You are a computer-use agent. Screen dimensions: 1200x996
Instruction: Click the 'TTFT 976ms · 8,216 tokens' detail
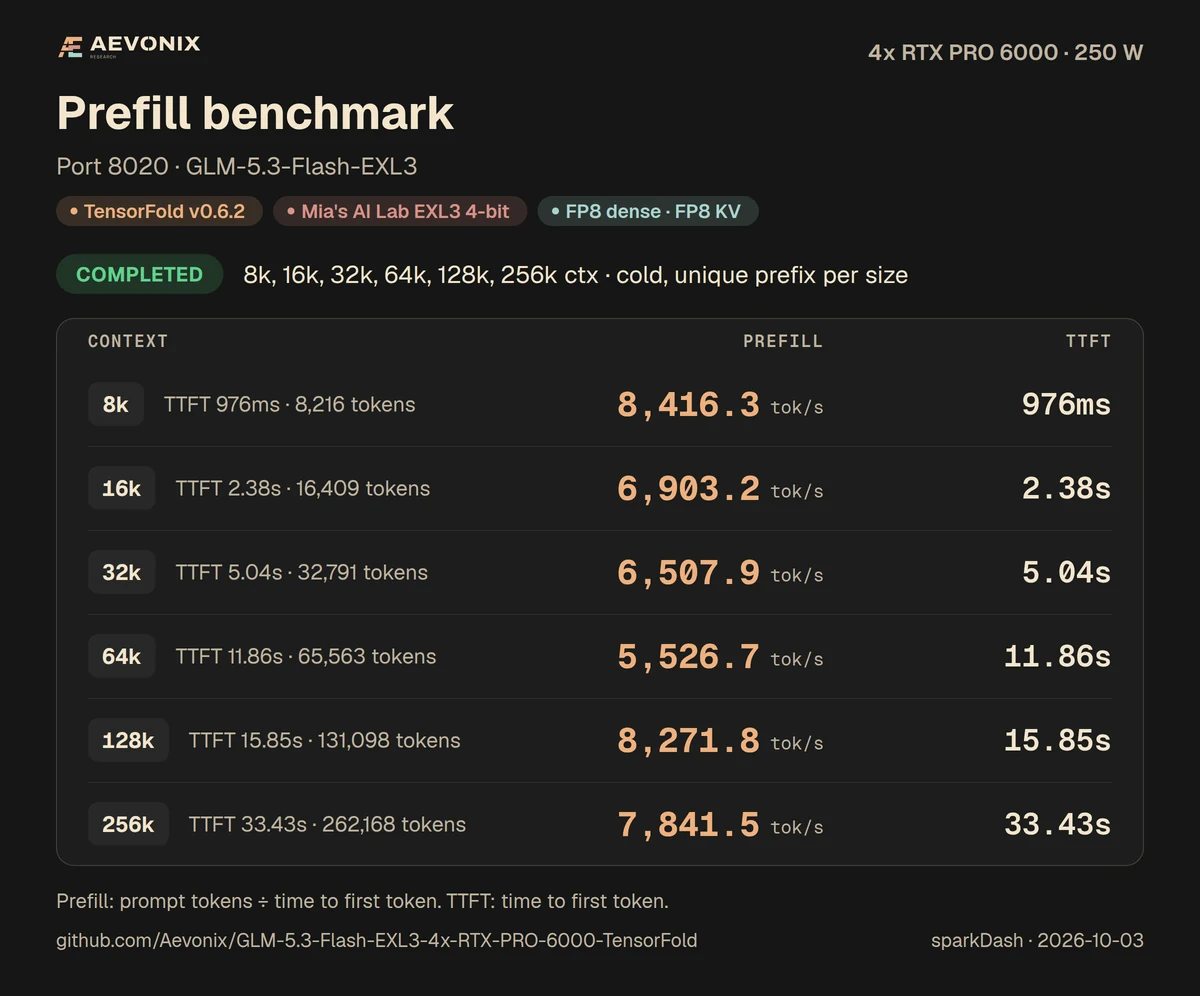(x=289, y=405)
